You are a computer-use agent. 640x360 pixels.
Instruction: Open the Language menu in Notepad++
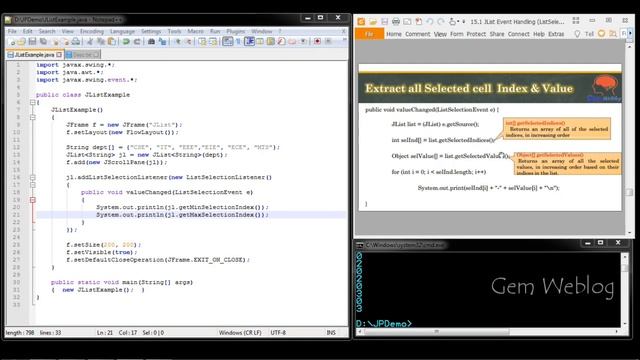click(x=122, y=31)
